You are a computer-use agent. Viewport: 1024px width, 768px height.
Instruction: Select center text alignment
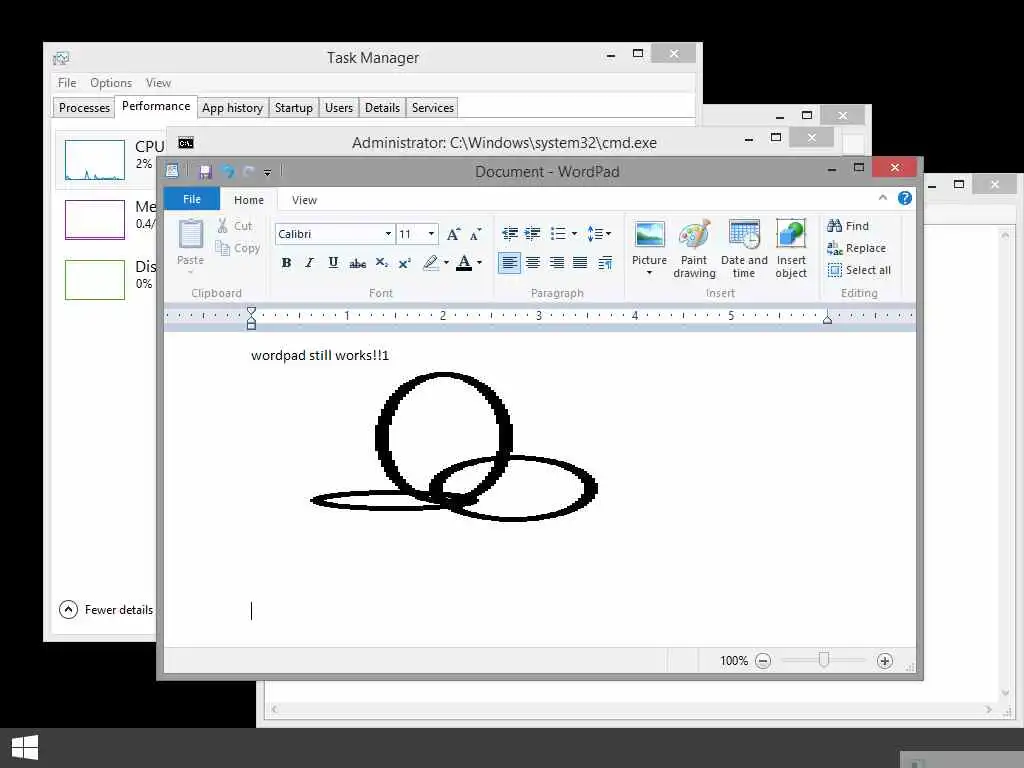(533, 263)
